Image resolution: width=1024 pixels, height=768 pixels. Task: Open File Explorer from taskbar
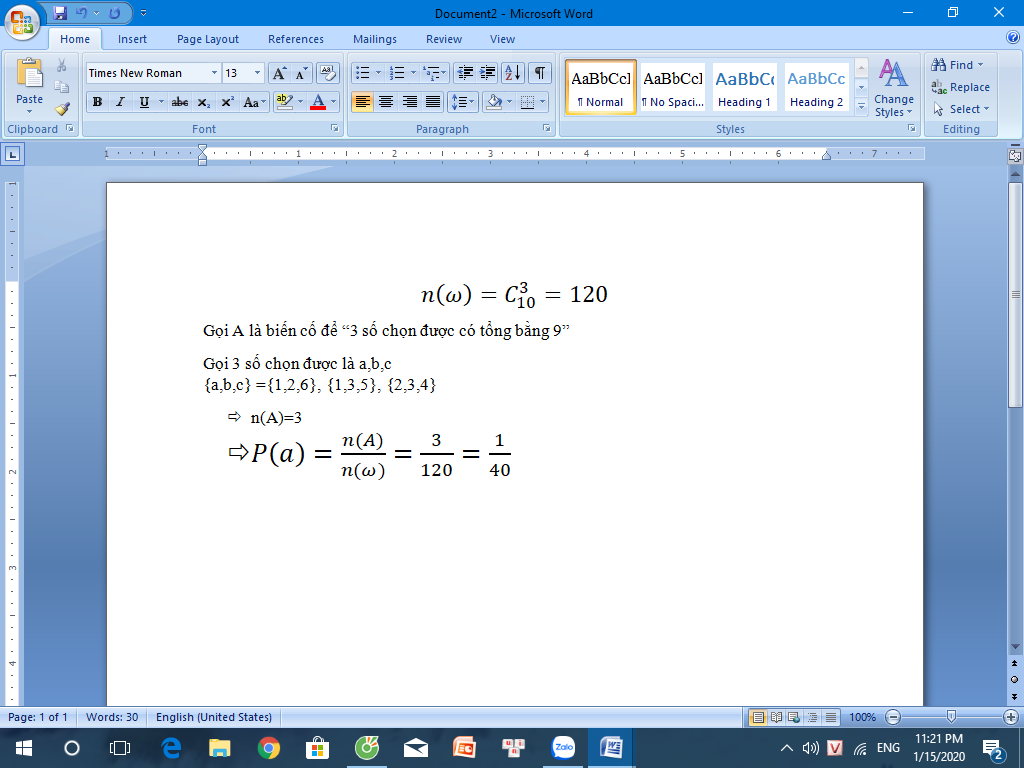pos(220,748)
